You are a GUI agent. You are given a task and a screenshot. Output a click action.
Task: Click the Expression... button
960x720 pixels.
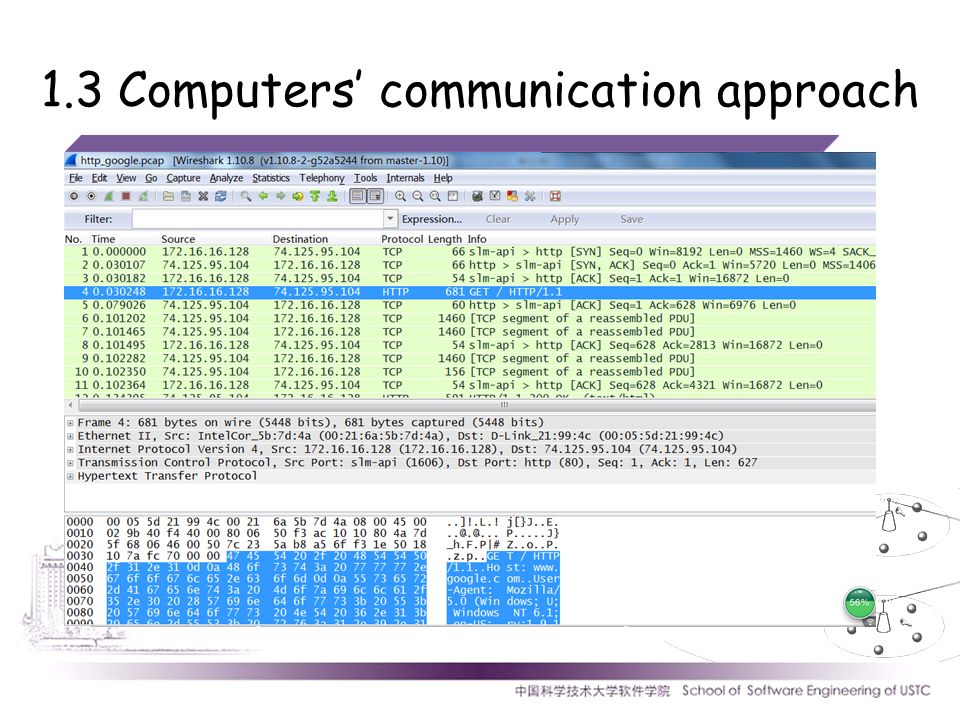point(432,219)
